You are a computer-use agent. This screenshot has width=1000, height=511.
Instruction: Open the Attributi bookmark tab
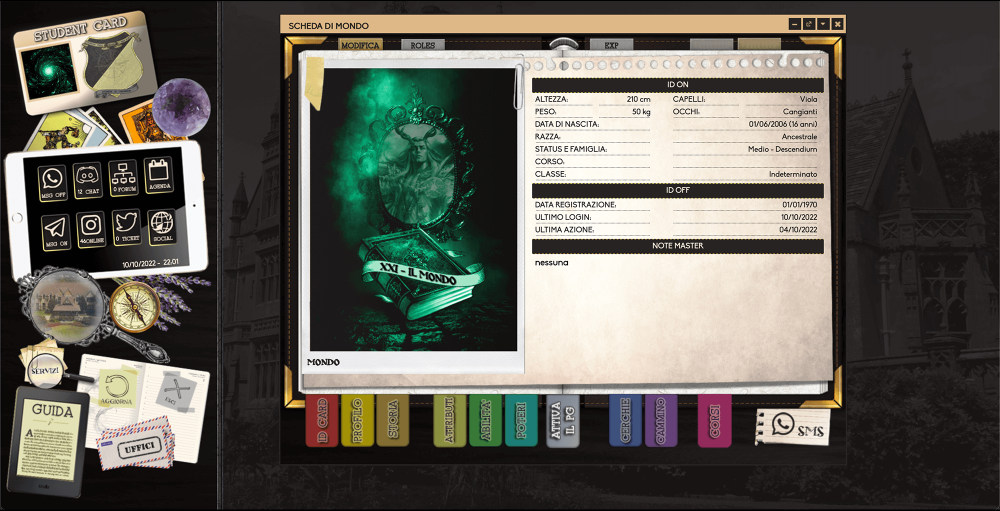pyautogui.click(x=450, y=420)
